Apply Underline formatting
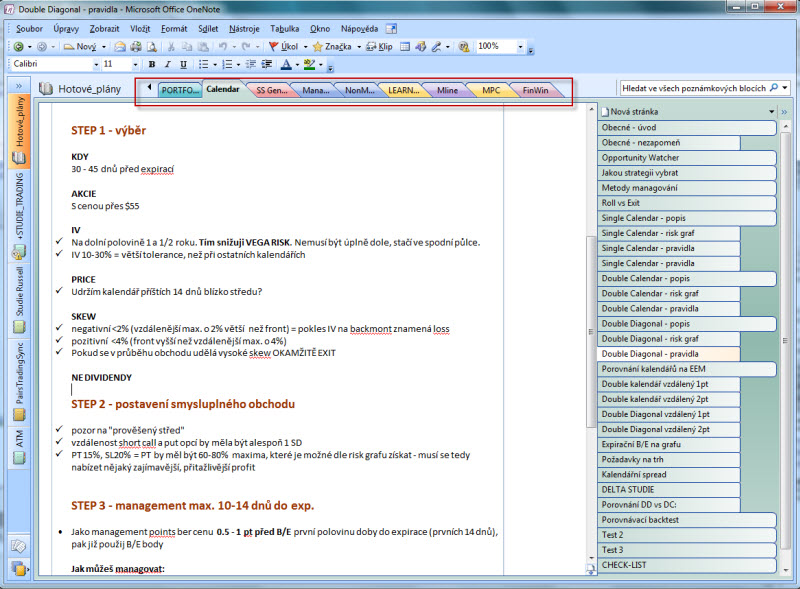800x589 pixels. click(184, 64)
